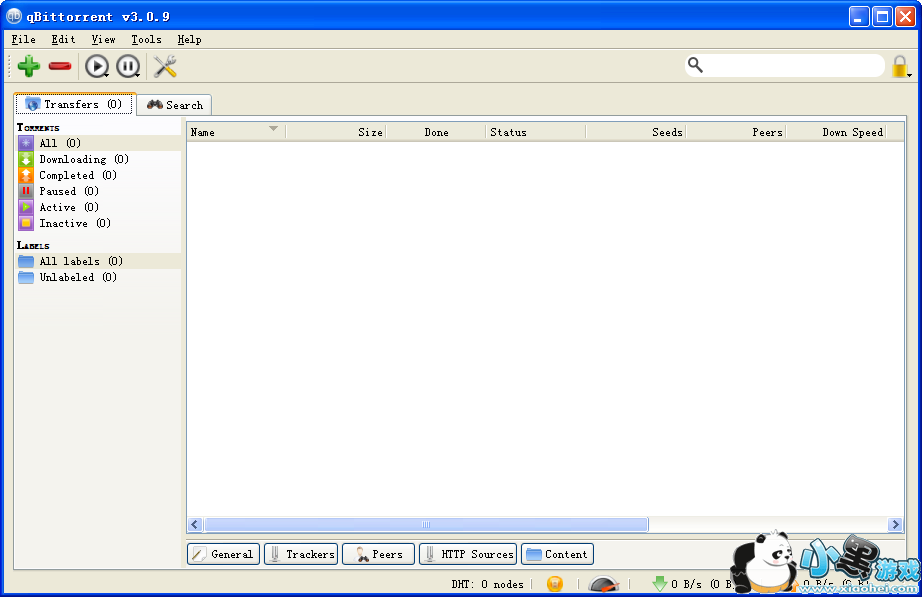Resume torrents with the play icon
This screenshot has height=597, width=922.
pos(96,66)
